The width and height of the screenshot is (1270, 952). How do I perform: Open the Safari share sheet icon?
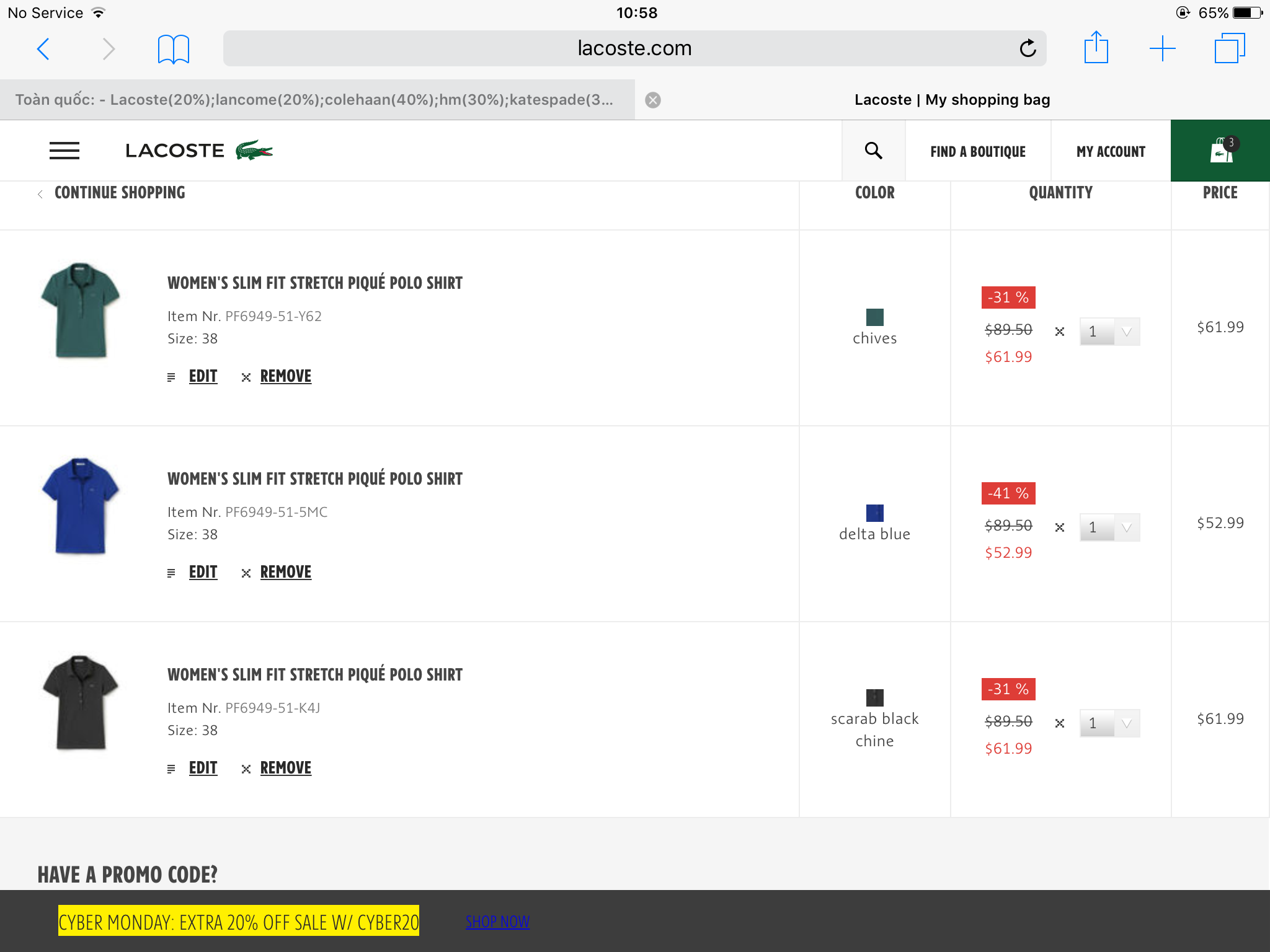(1096, 48)
